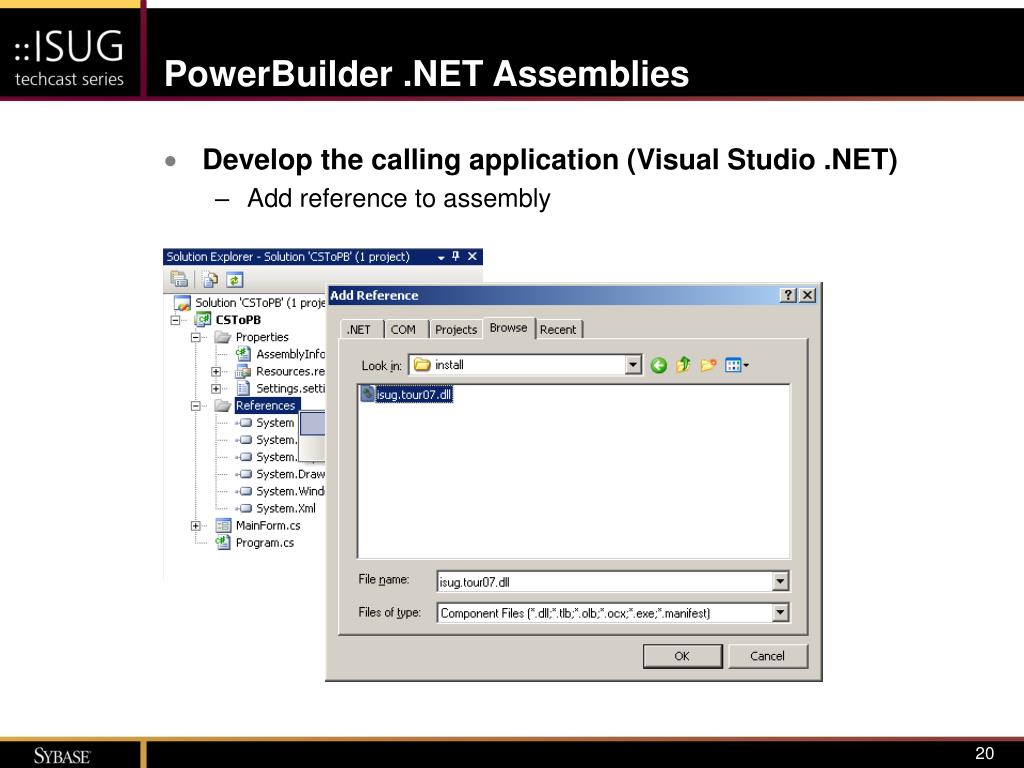This screenshot has height=768, width=1024.
Task: Click the OK button
Action: tap(682, 656)
